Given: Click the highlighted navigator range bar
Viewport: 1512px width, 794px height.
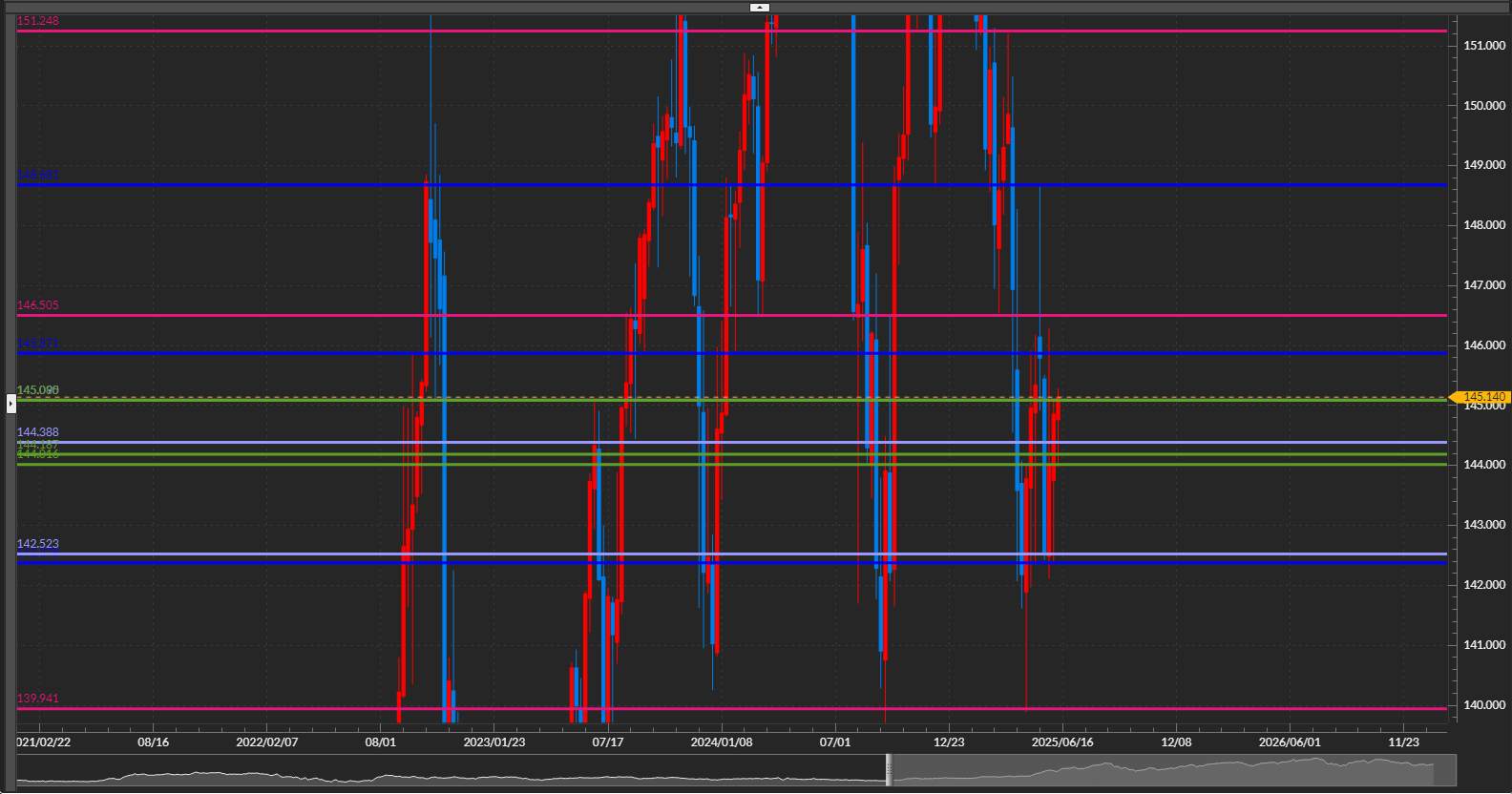Looking at the screenshot, I should tap(1173, 770).
